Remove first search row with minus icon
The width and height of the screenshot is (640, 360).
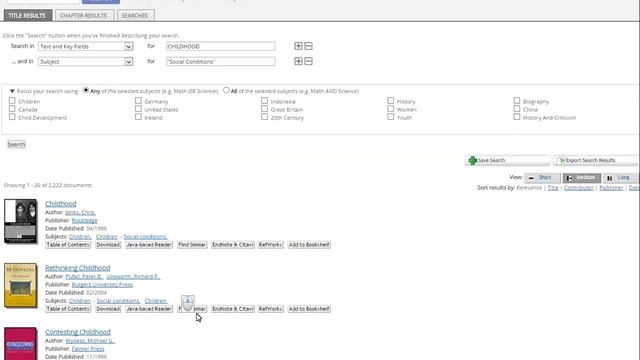[309, 46]
